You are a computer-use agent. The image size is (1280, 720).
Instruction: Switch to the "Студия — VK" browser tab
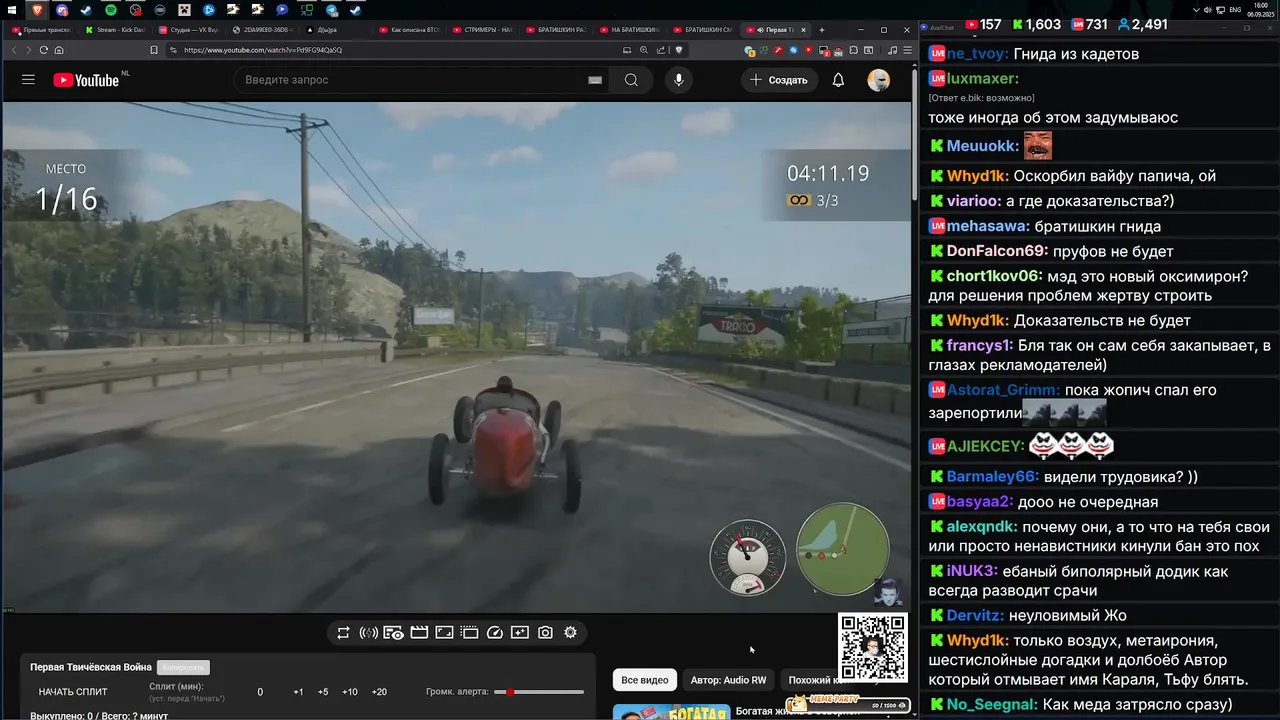click(190, 30)
